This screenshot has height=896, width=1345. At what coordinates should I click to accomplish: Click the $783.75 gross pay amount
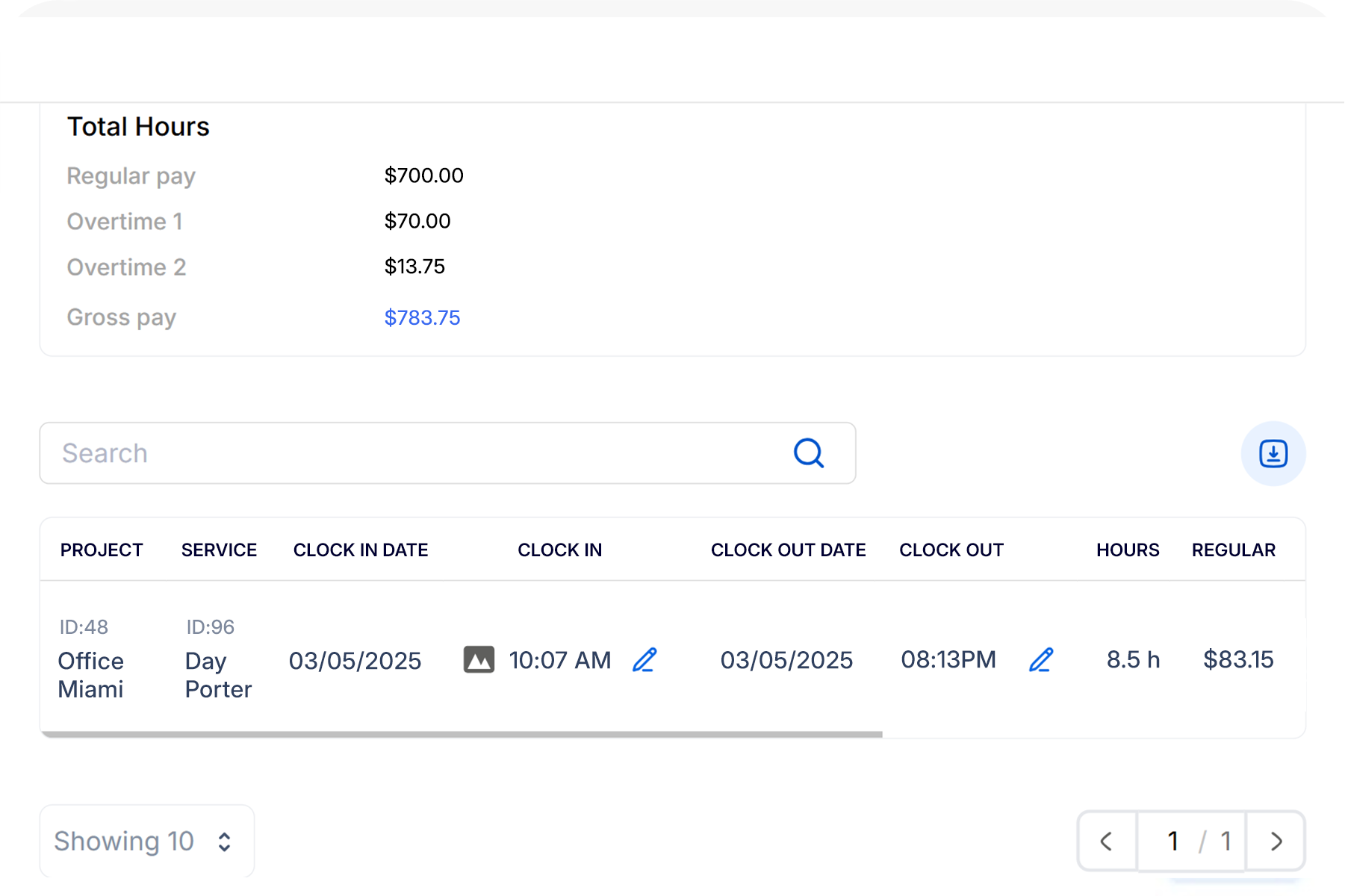coord(422,318)
